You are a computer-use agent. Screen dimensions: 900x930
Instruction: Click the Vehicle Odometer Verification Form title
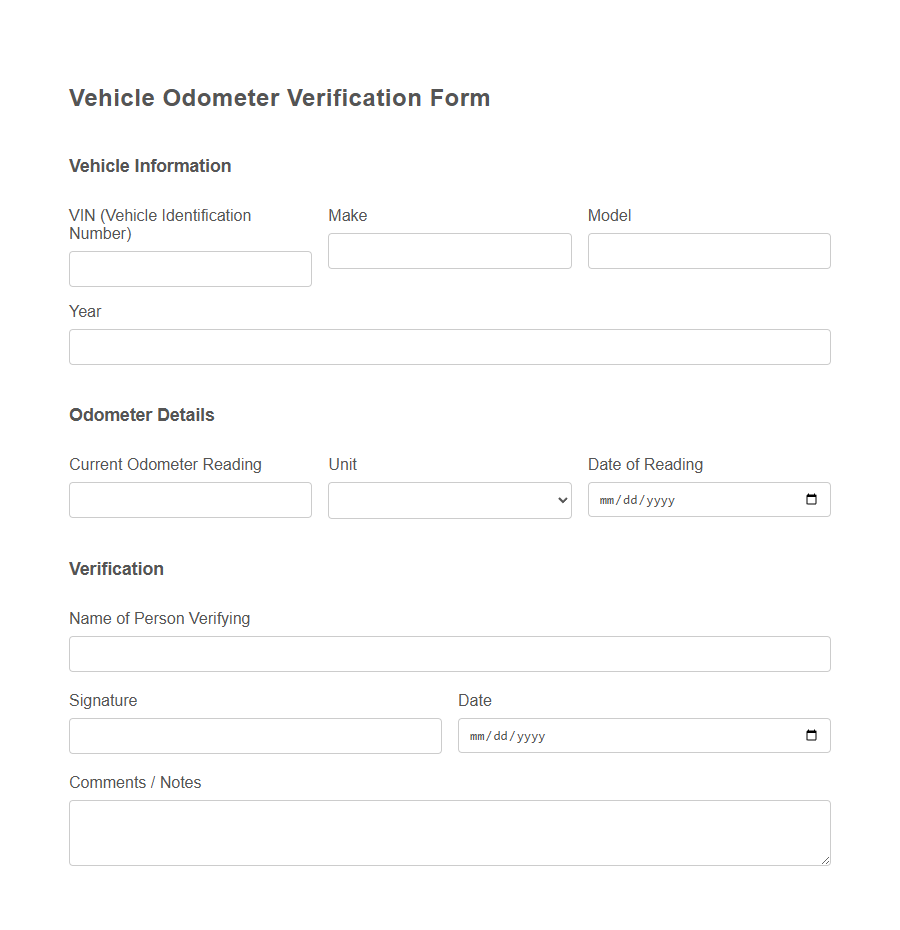pyautogui.click(x=279, y=98)
